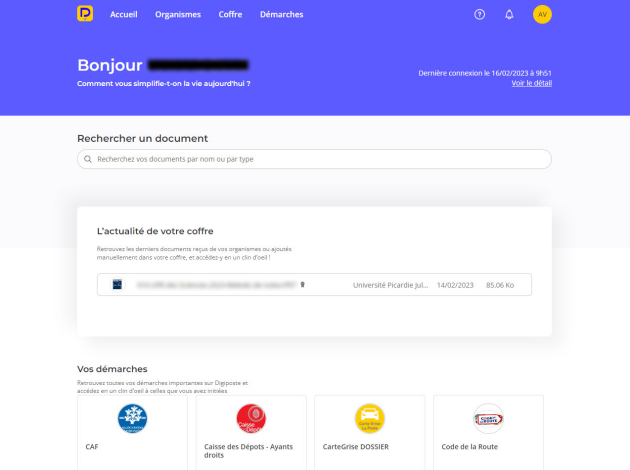Open the Organismes menu
Viewport: 630px width, 470px height.
tap(178, 15)
